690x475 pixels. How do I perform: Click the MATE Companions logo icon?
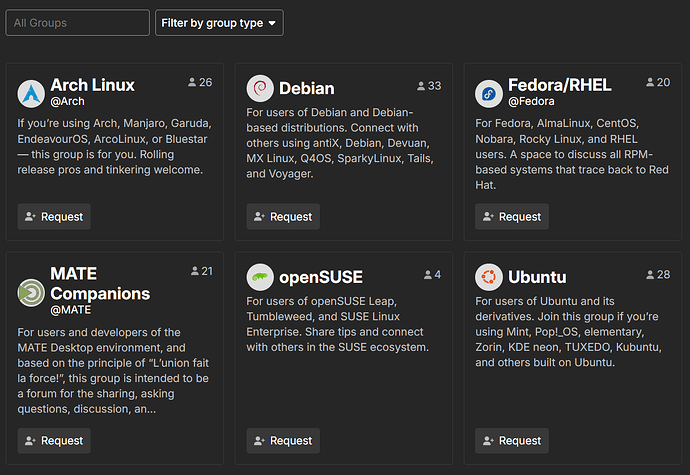[31, 293]
